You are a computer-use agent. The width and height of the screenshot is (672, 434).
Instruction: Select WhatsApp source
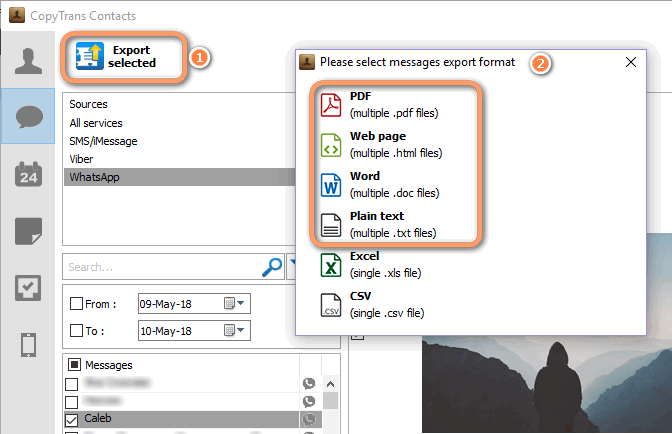click(180, 177)
